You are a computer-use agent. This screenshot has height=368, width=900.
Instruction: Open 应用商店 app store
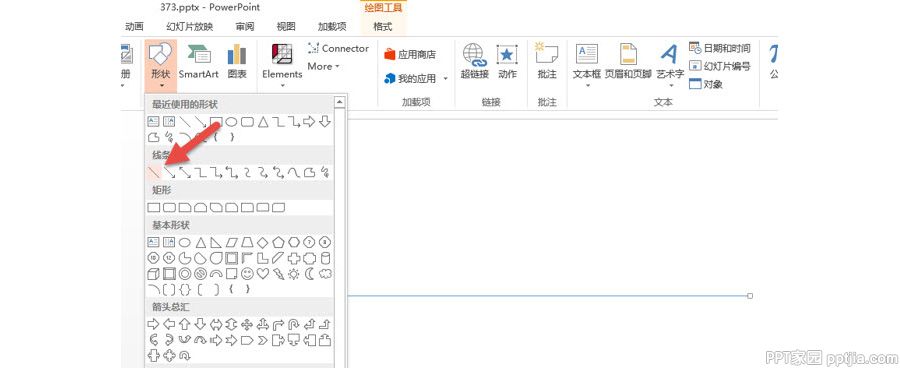click(410, 55)
